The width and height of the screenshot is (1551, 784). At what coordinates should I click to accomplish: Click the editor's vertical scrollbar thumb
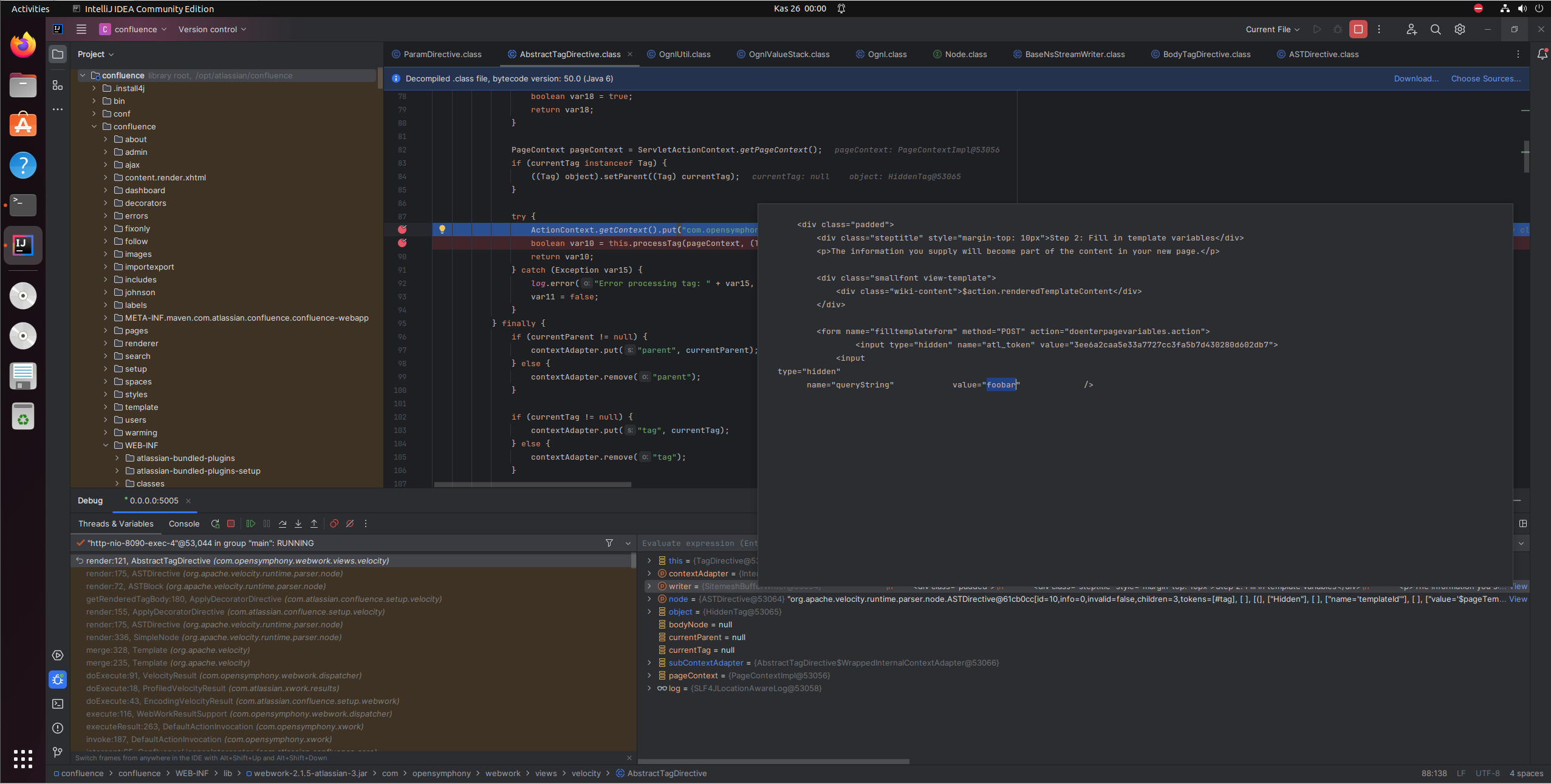coord(1525,156)
